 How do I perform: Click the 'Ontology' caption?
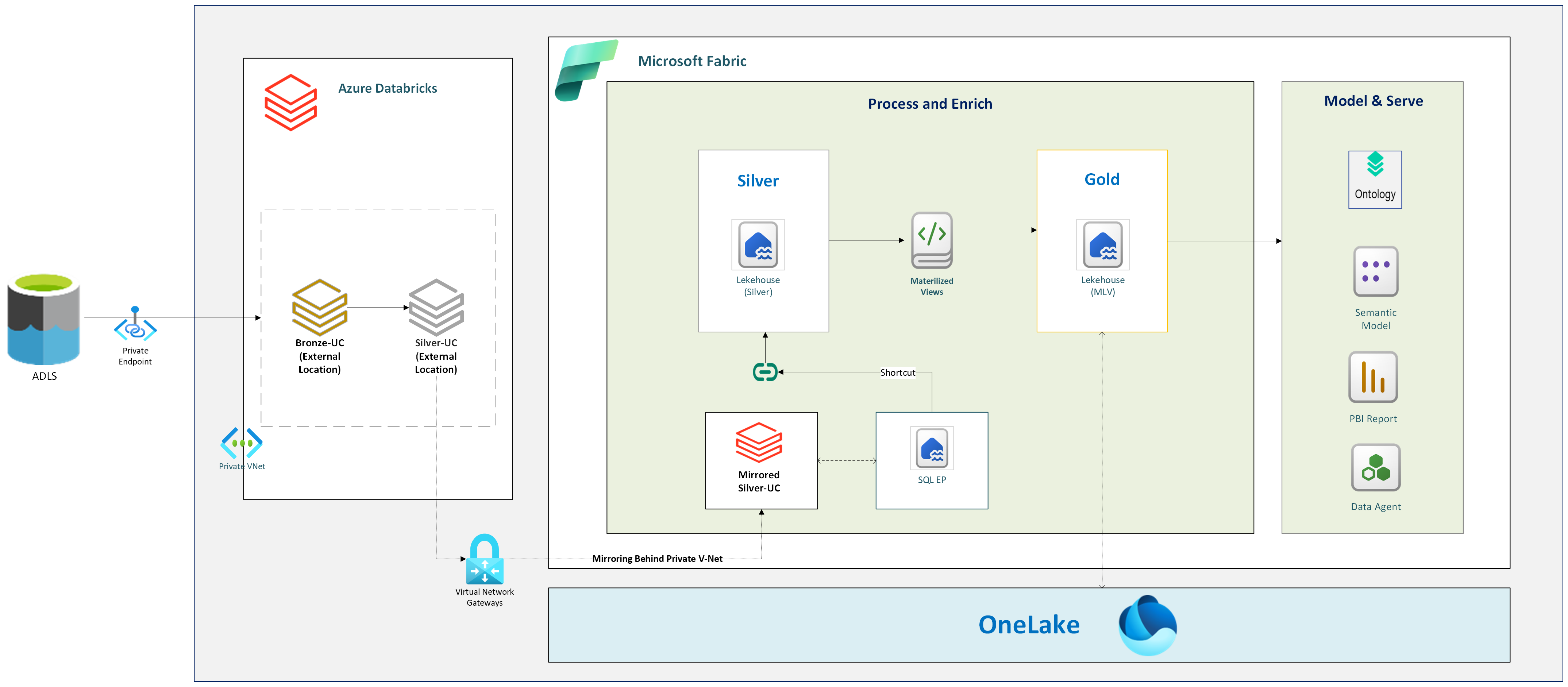coord(1375,194)
